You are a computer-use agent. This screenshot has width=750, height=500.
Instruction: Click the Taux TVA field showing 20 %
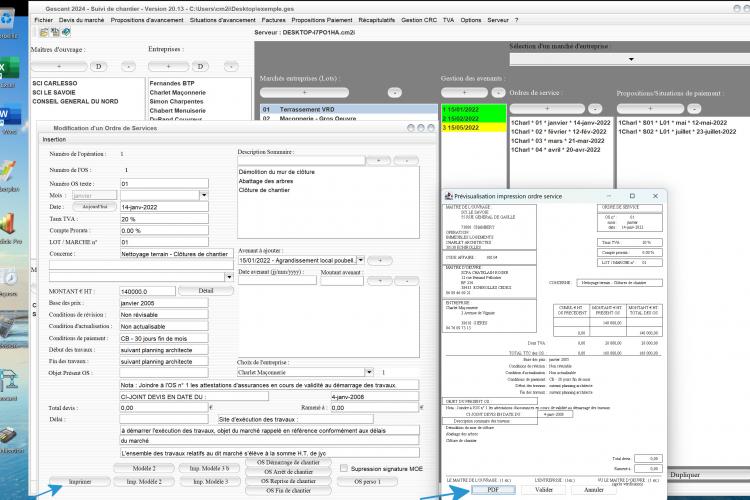click(x=164, y=219)
